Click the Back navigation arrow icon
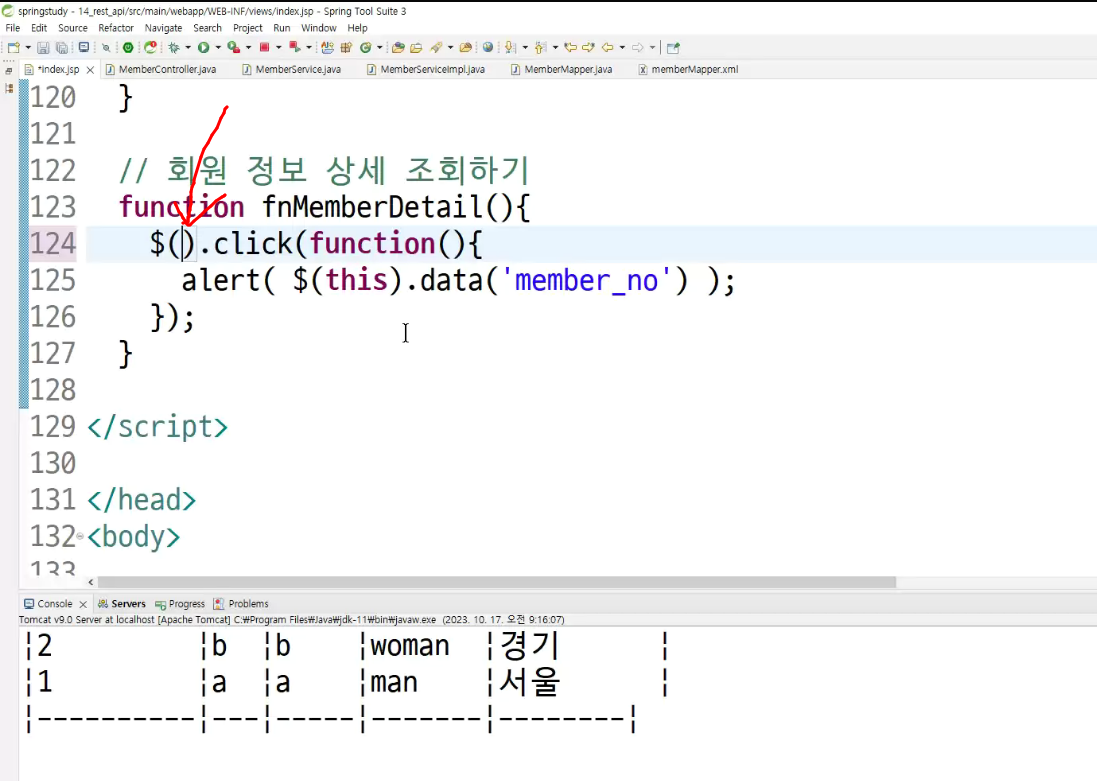The width and height of the screenshot is (1097, 781). 607,48
